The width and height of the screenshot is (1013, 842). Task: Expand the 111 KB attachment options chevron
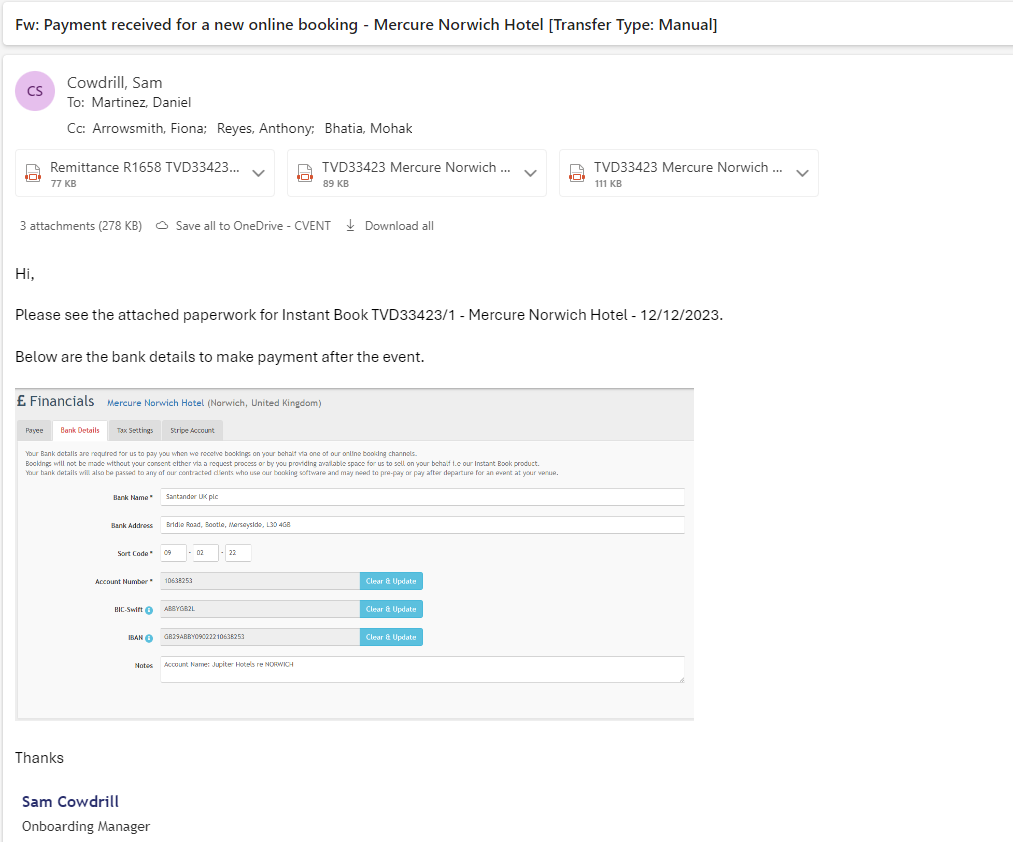pyautogui.click(x=802, y=173)
